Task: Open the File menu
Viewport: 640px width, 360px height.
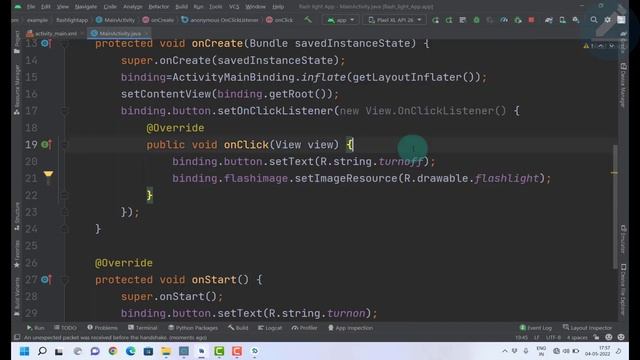Action: point(31,7)
